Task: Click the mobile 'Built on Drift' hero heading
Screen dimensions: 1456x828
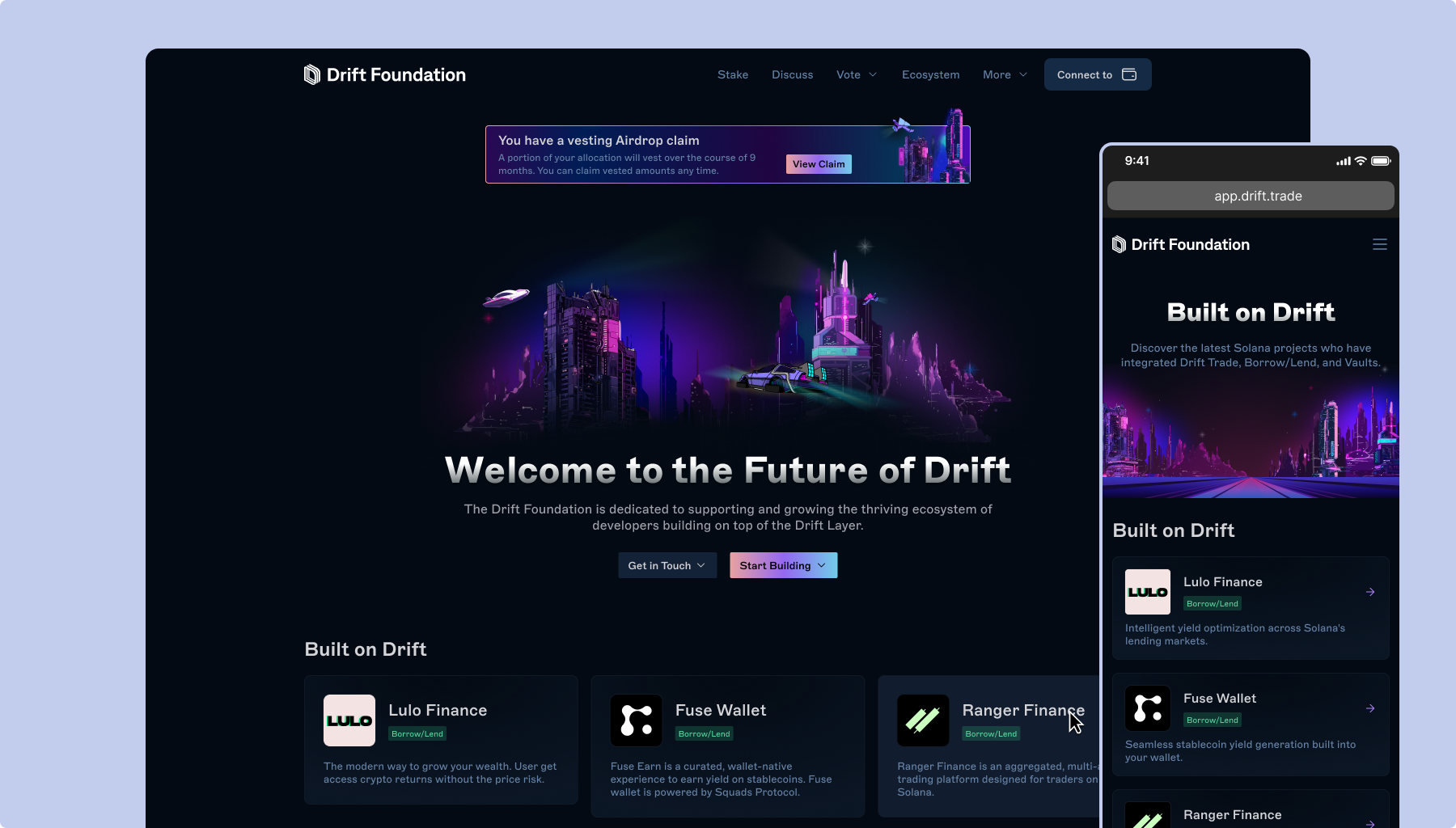Action: point(1251,312)
